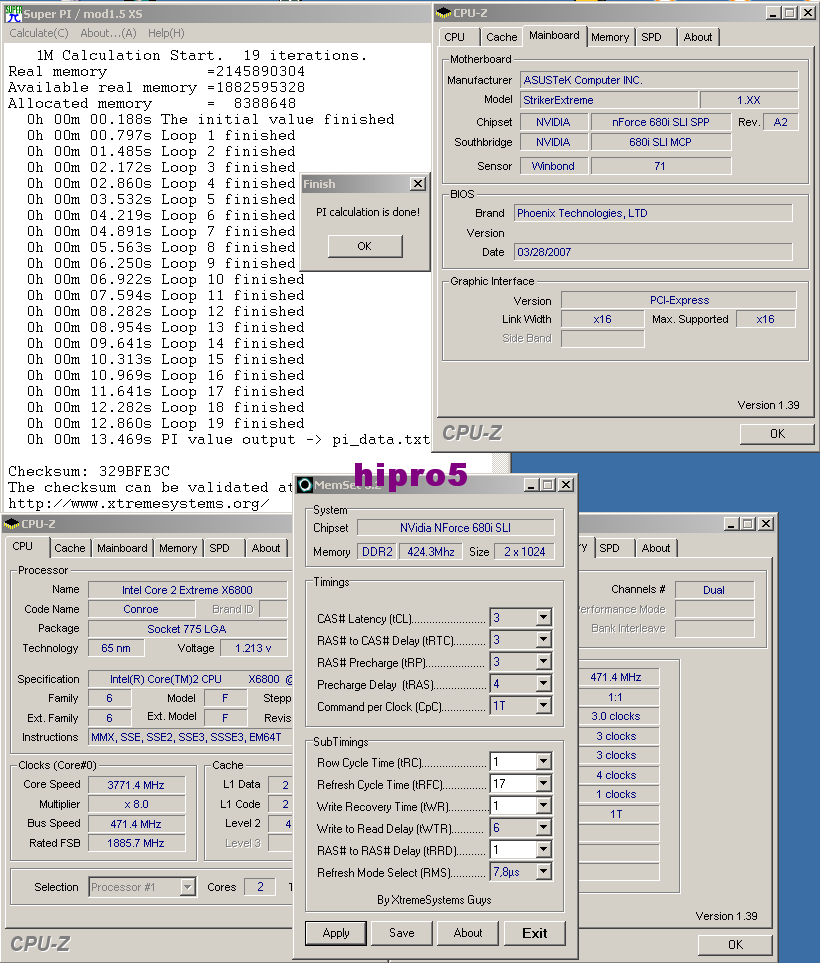Screen dimensions: 820x963
Task: Expand the Refresh Mode Select (RMS) dropdown
Action: (x=544, y=872)
